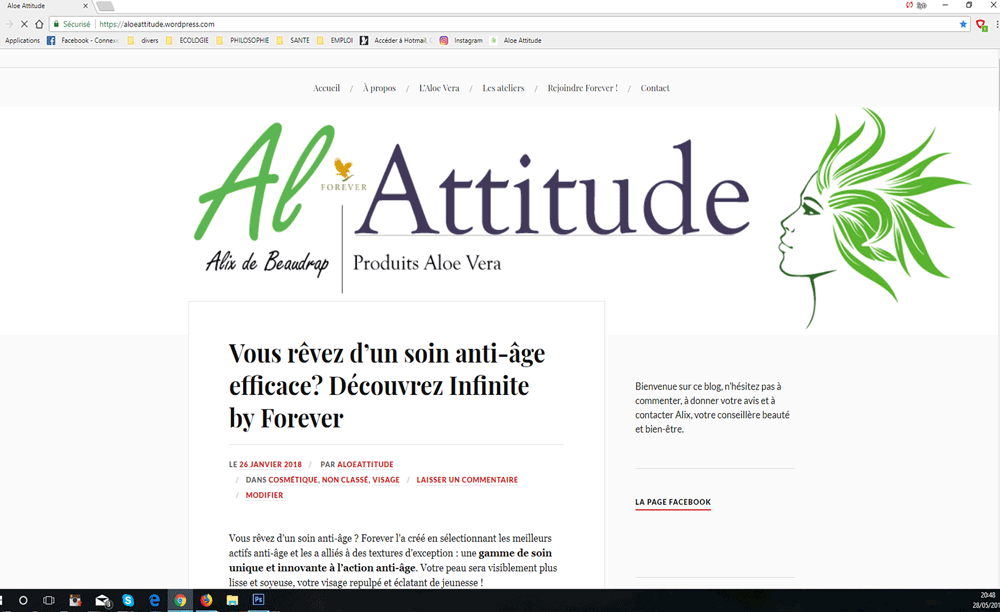Screen dimensions: 1000x612
Task: Open the Chrome three-dot menu
Action: click(997, 24)
